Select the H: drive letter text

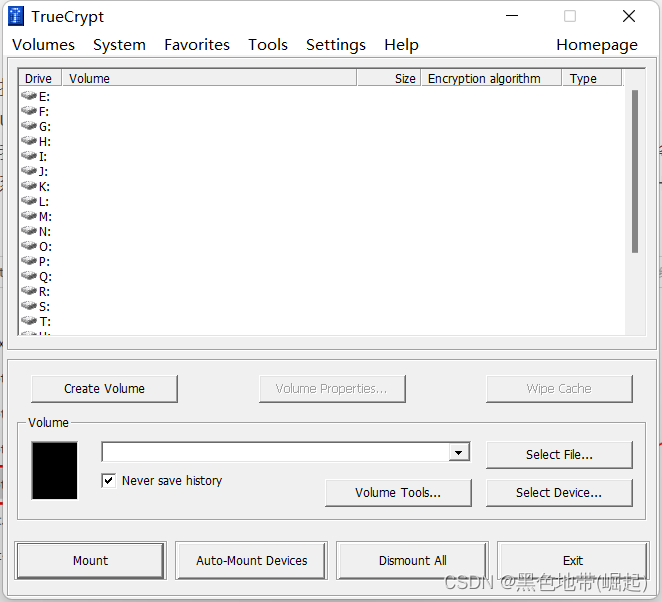click(x=45, y=141)
